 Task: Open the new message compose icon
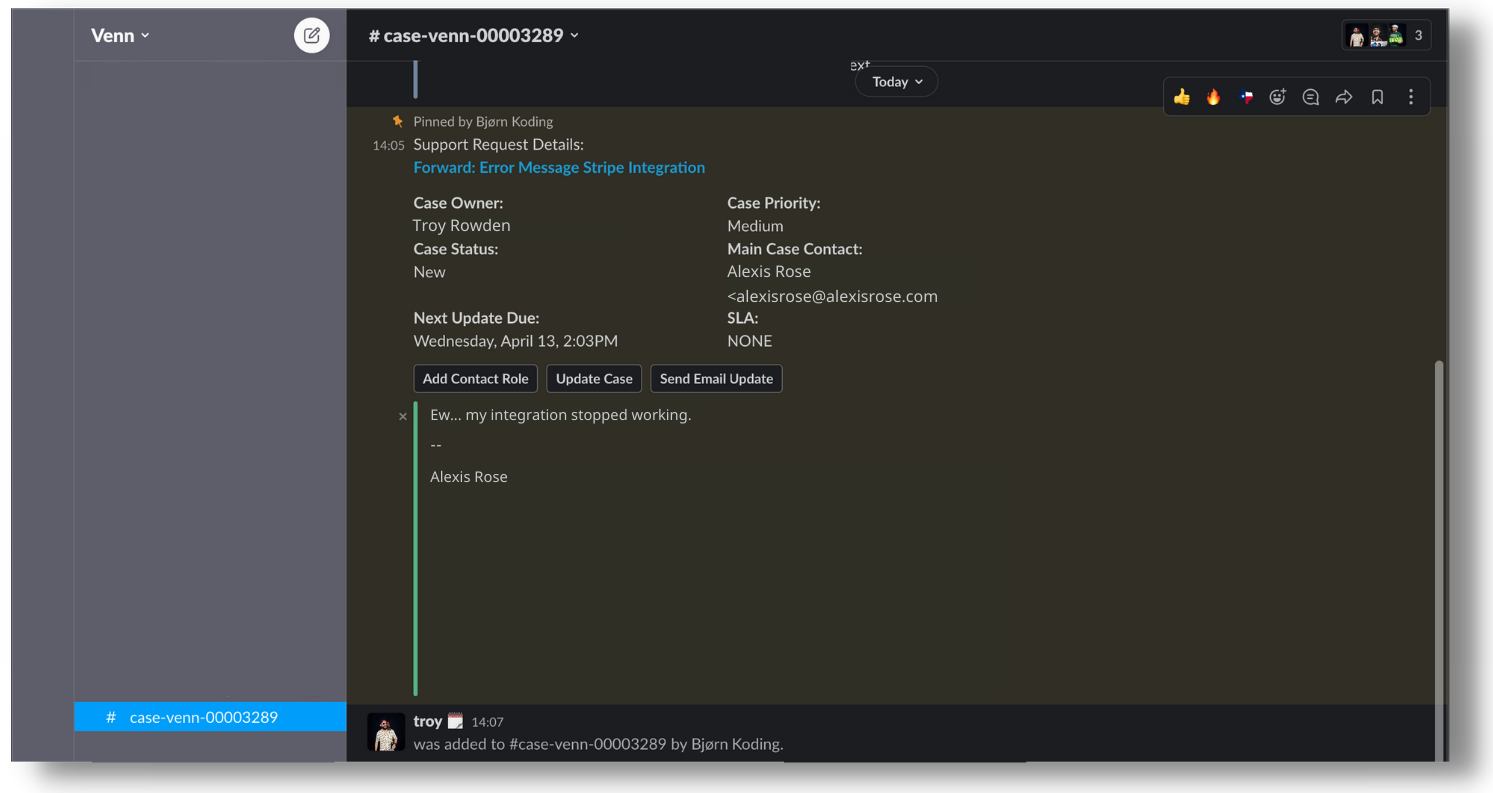click(x=311, y=35)
